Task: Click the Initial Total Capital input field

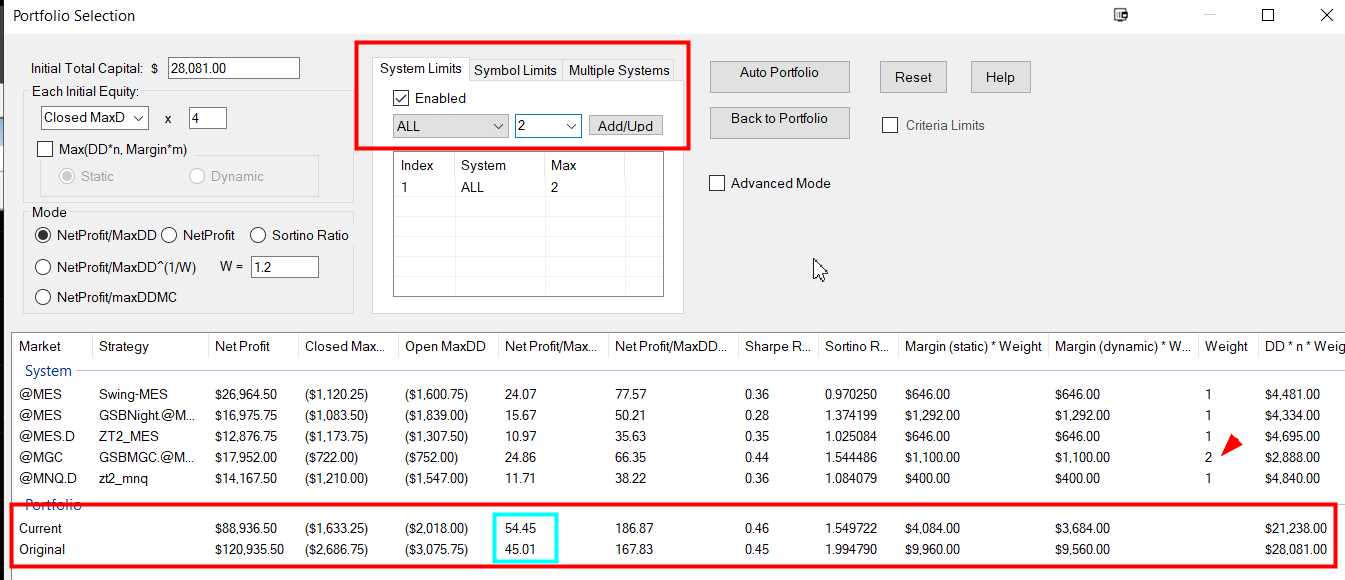Action: click(x=233, y=68)
